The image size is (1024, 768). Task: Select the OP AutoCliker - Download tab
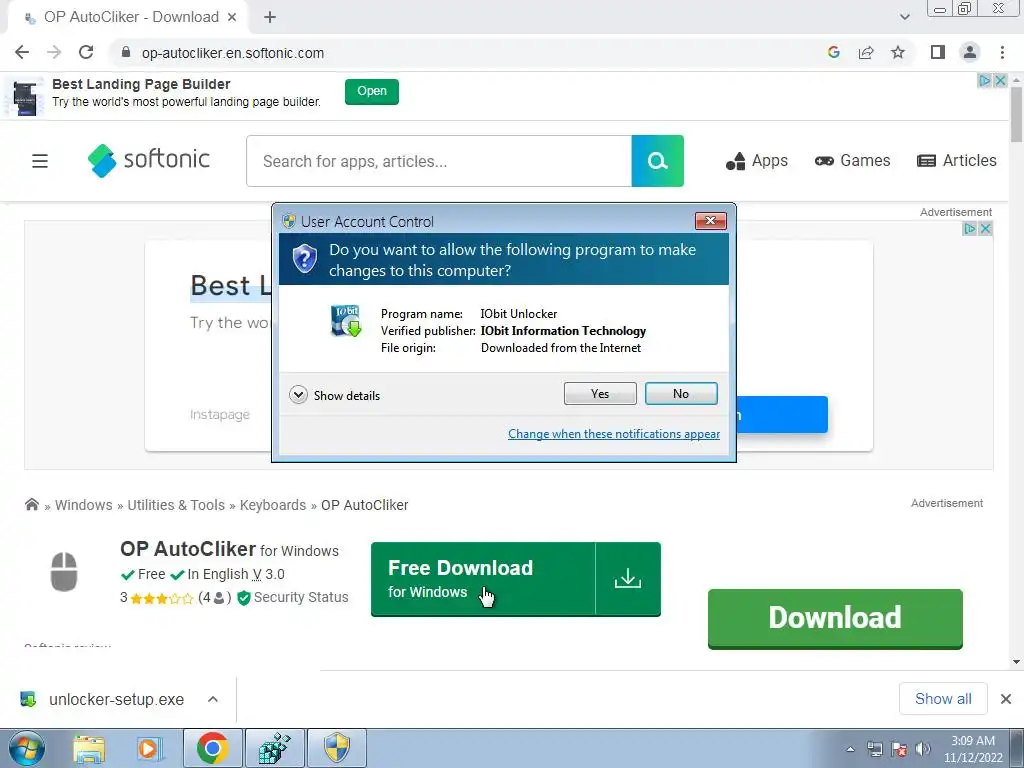pyautogui.click(x=128, y=17)
